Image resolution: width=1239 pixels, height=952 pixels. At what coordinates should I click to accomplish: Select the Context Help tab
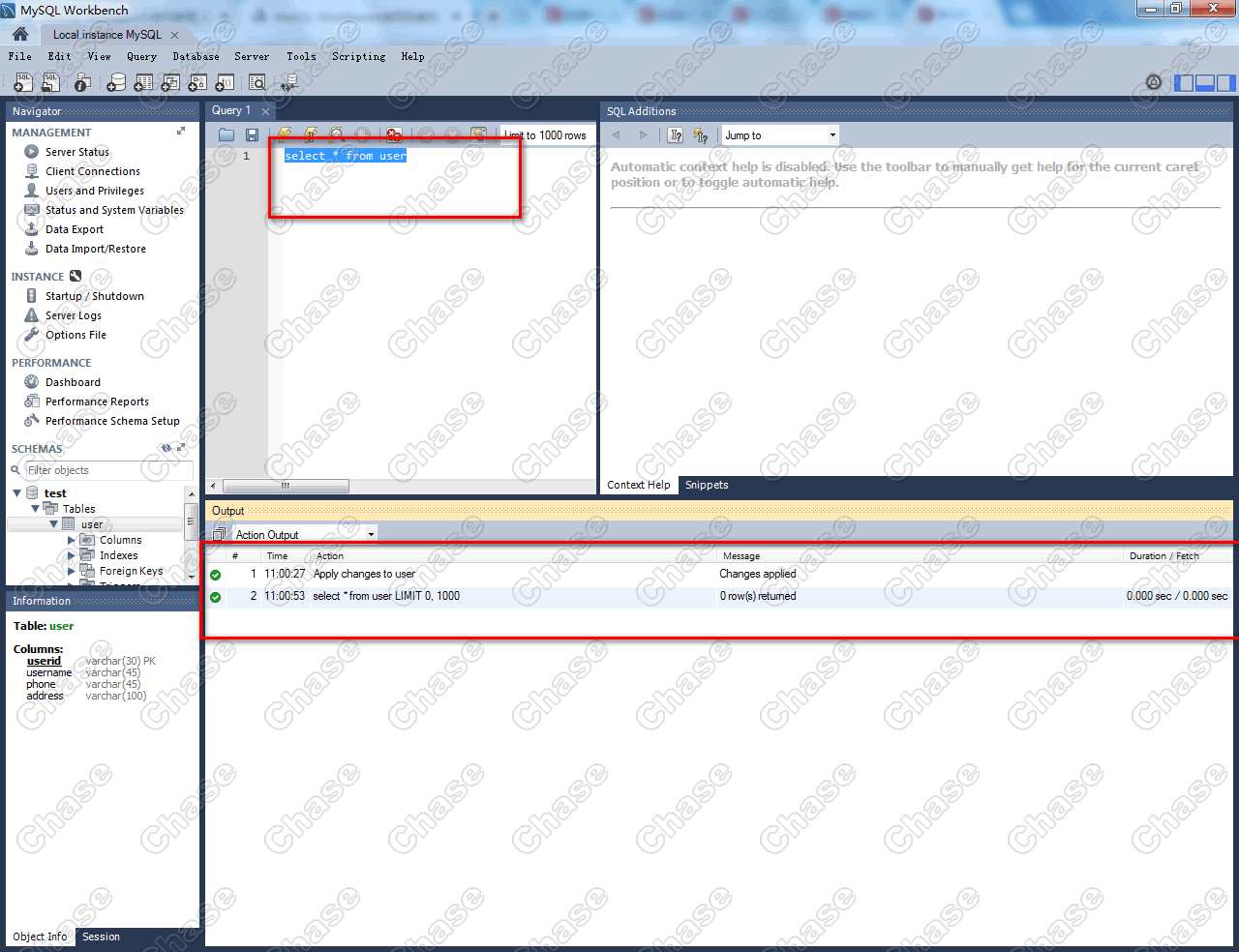638,485
